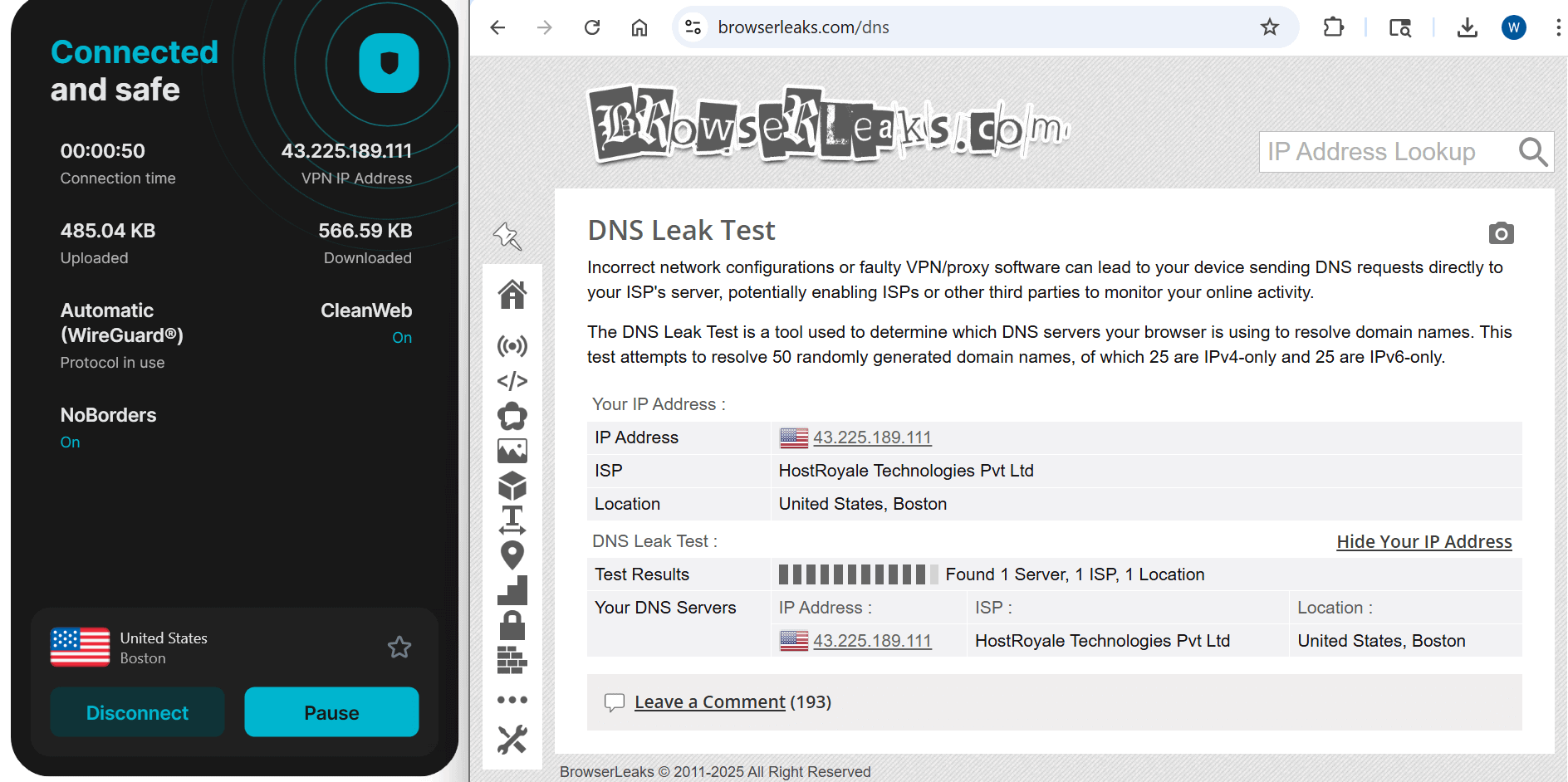Open browser three-dot menu
1568x782 pixels.
tap(1558, 27)
